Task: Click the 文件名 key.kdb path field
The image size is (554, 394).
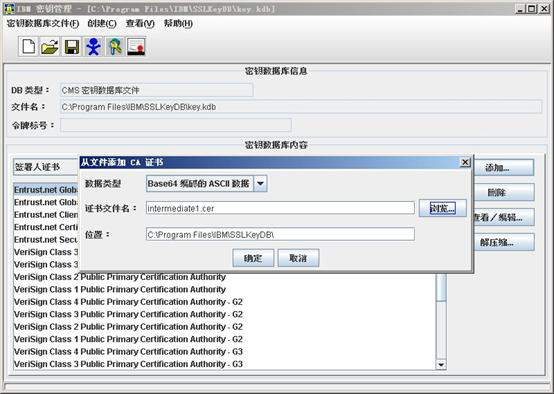Action: (x=301, y=107)
